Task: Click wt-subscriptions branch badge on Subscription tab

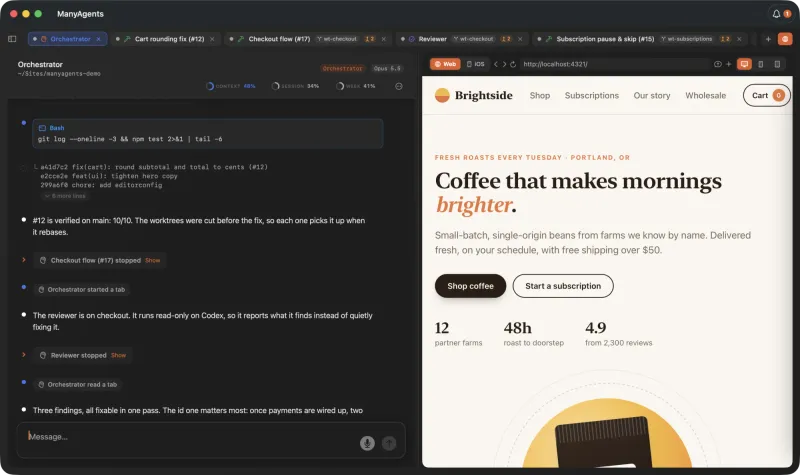Action: click(x=686, y=39)
